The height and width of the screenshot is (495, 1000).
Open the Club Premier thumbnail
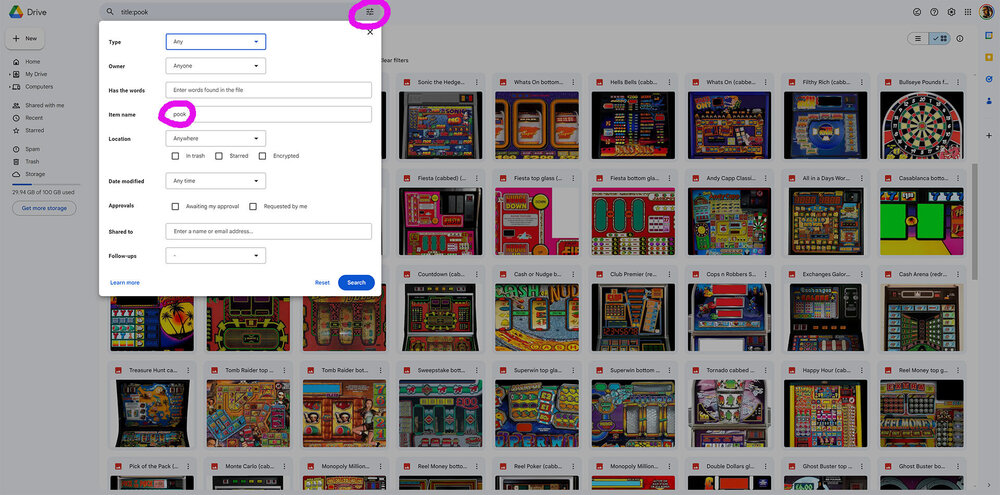(633, 317)
